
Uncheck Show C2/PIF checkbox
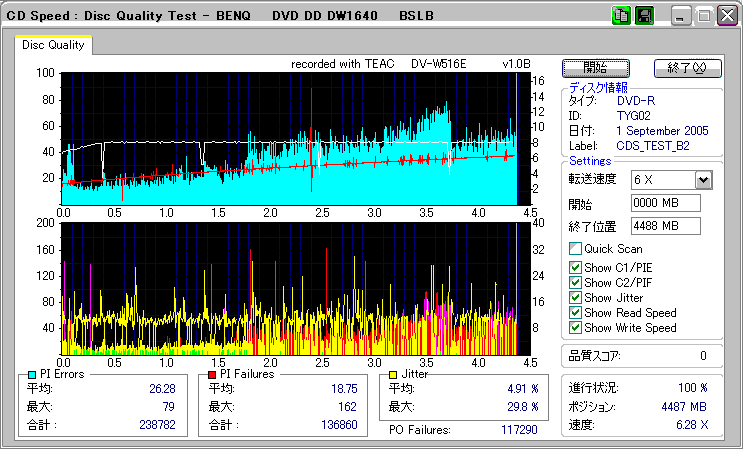[x=575, y=283]
